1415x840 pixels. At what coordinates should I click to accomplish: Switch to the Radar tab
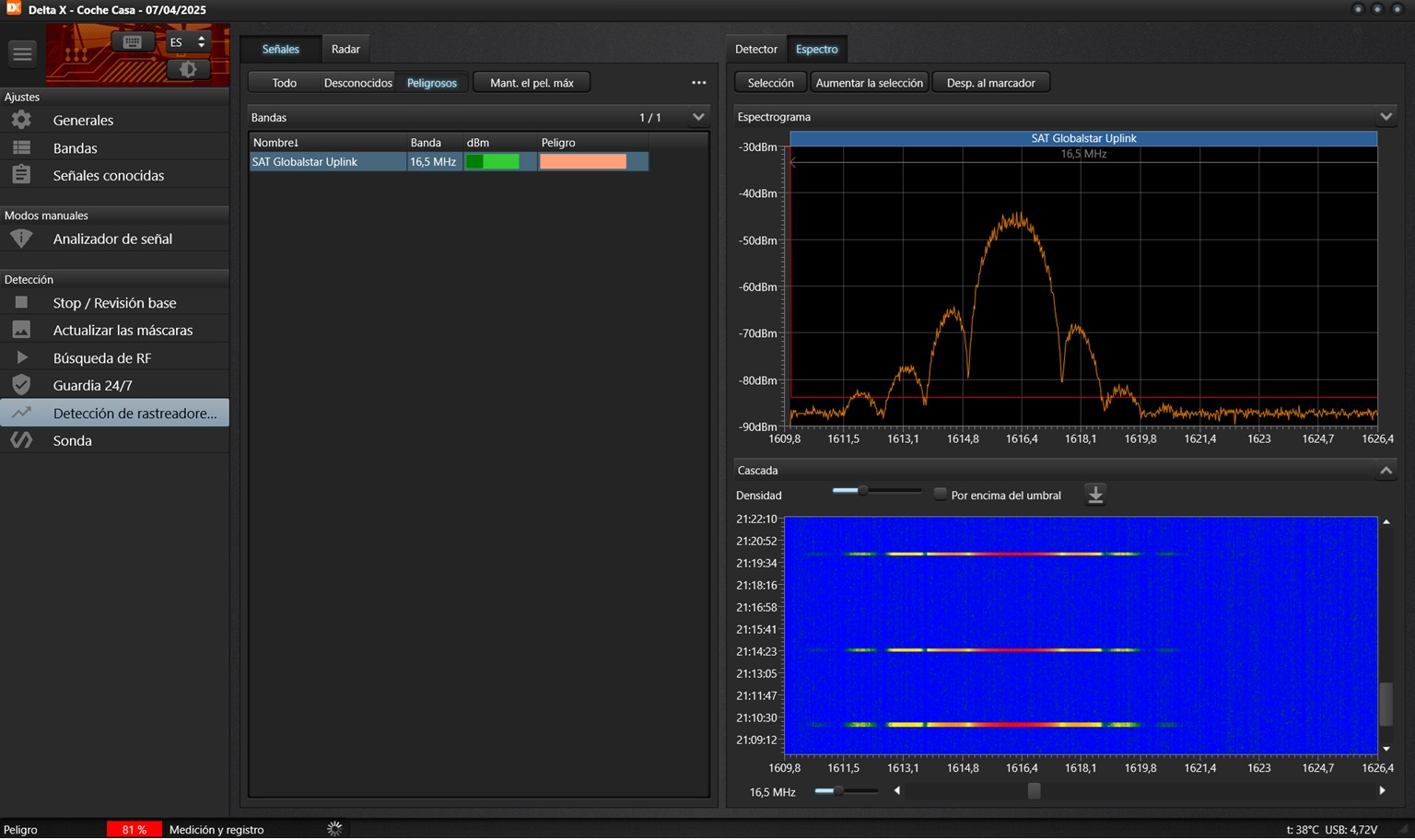[345, 49]
